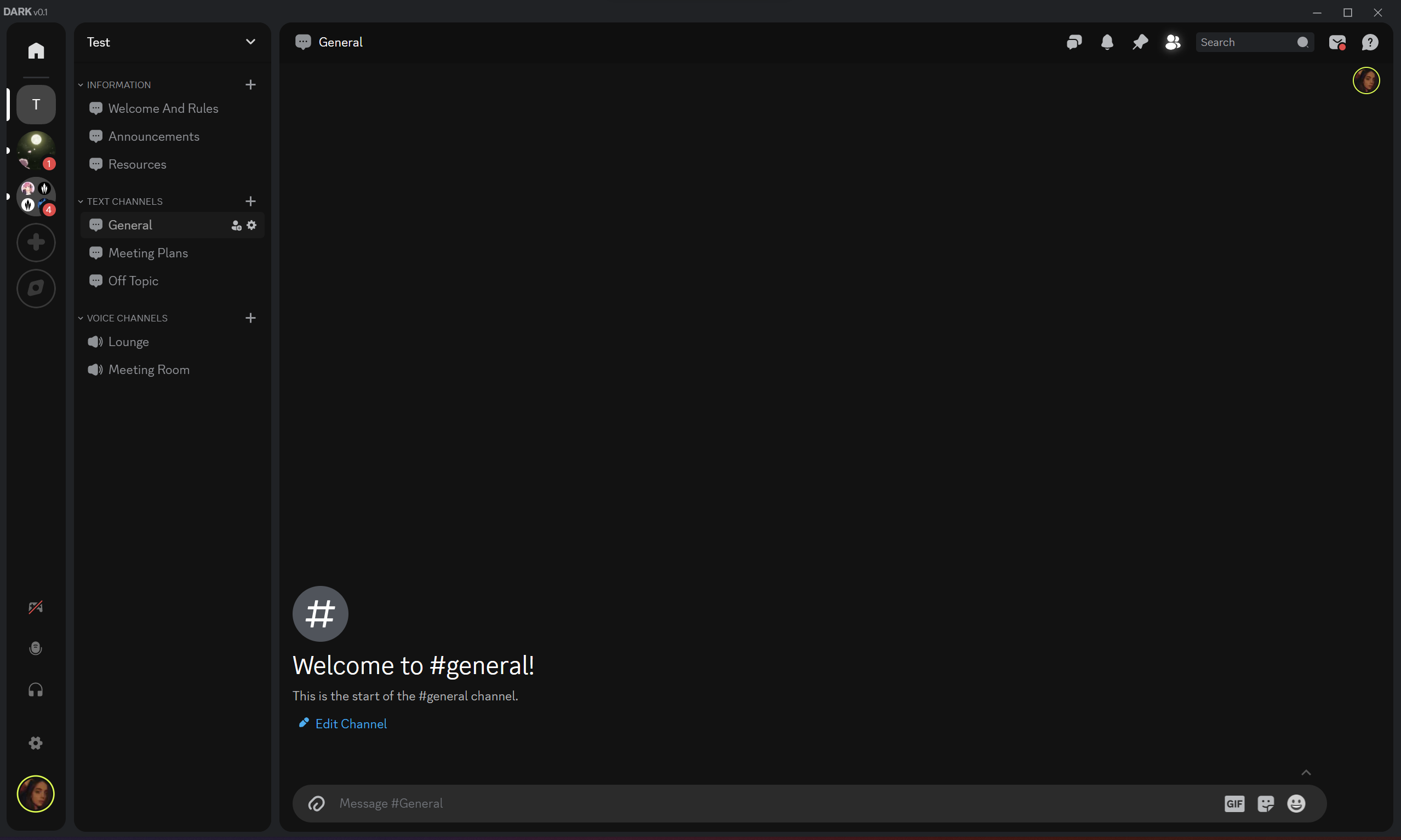
Task: Open the Inbox icon with red dot
Action: pyautogui.click(x=1337, y=43)
